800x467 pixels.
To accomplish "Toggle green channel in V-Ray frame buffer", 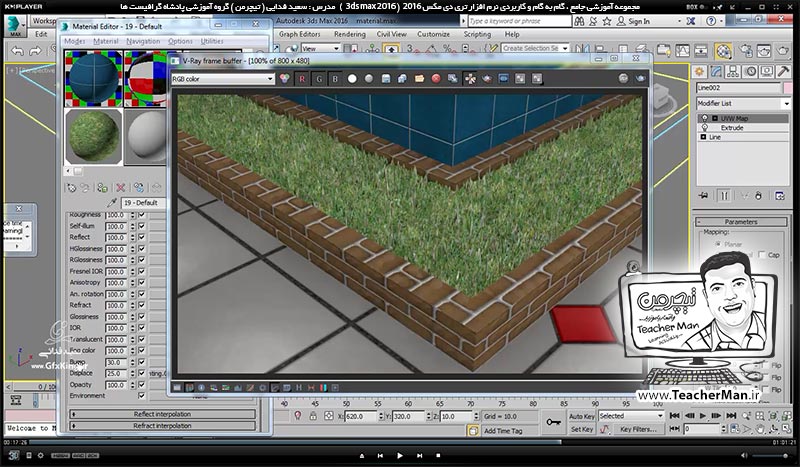I will point(319,79).
